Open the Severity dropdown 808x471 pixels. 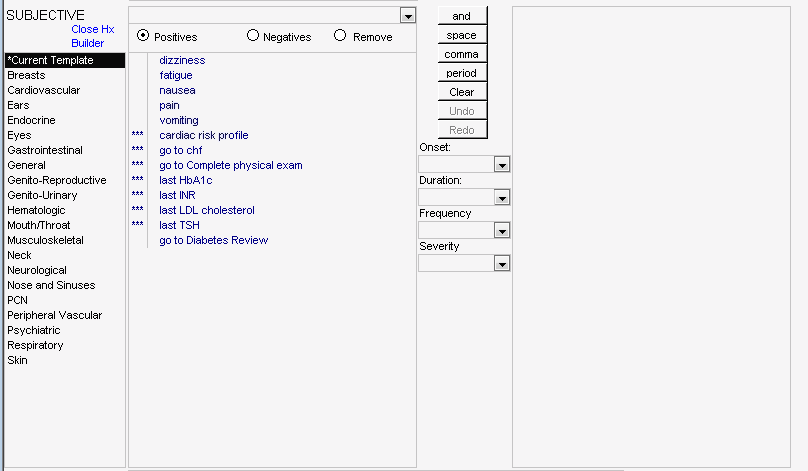coord(502,264)
